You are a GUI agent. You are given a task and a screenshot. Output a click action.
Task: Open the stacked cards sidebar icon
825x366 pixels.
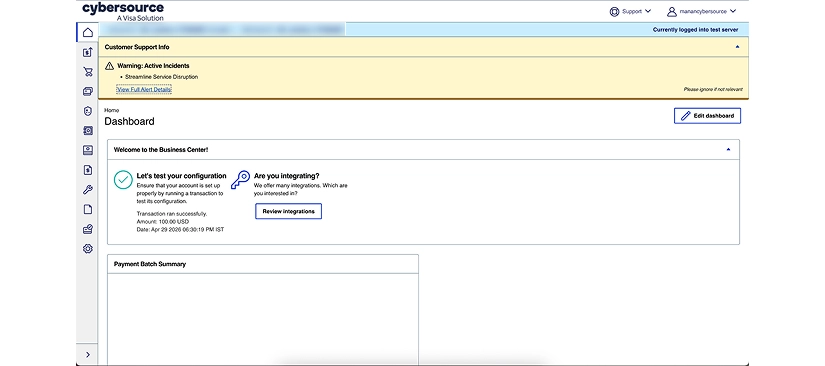[x=88, y=92]
